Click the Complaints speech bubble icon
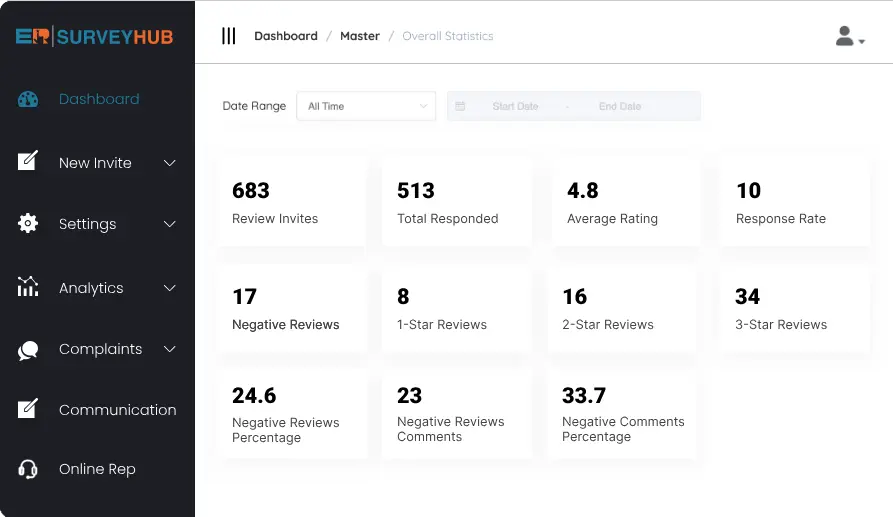Viewport: 893px width, 517px height. click(x=28, y=350)
